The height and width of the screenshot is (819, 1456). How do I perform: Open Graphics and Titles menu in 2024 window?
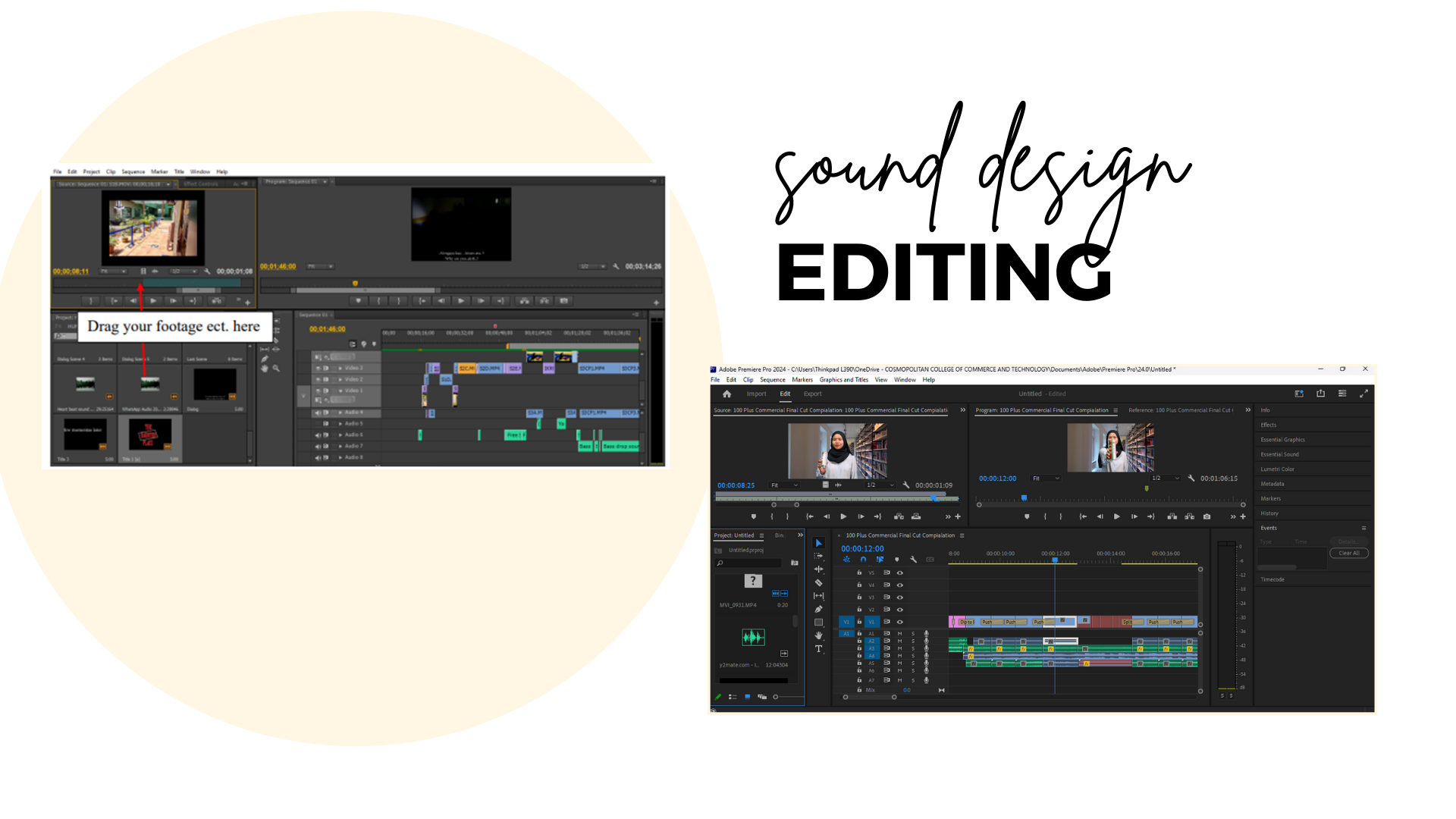pyautogui.click(x=843, y=380)
